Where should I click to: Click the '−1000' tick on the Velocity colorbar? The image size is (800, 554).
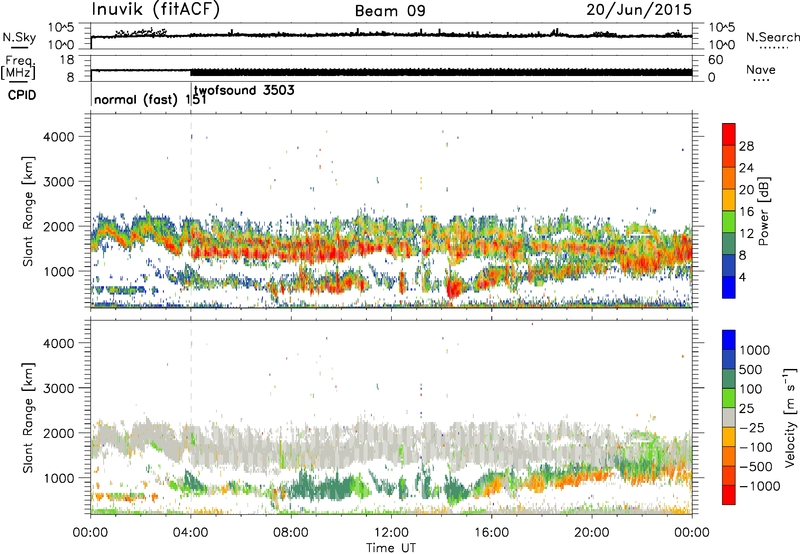[760, 486]
